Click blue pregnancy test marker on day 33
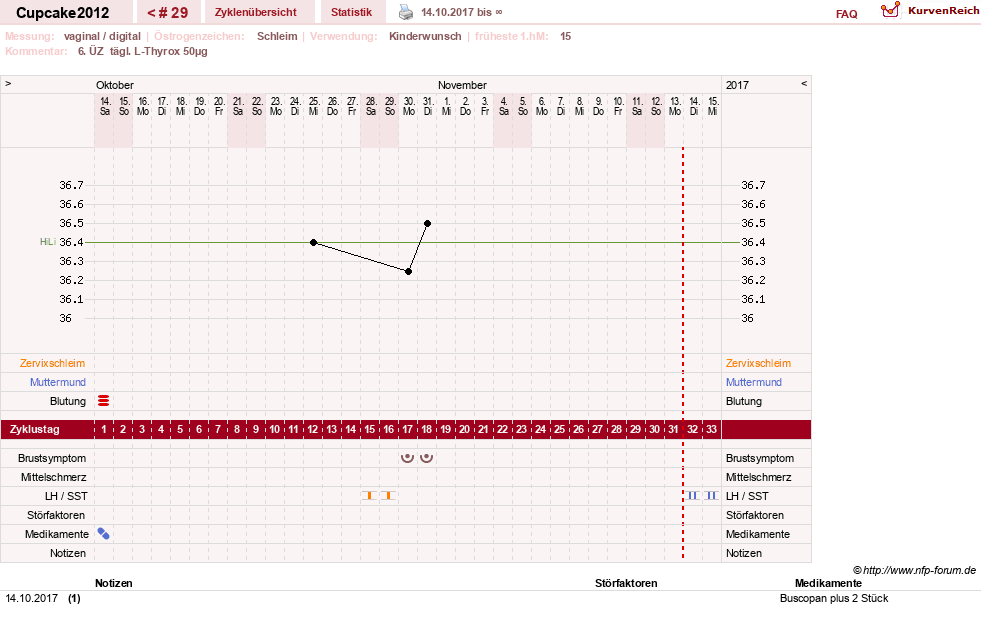 711,496
